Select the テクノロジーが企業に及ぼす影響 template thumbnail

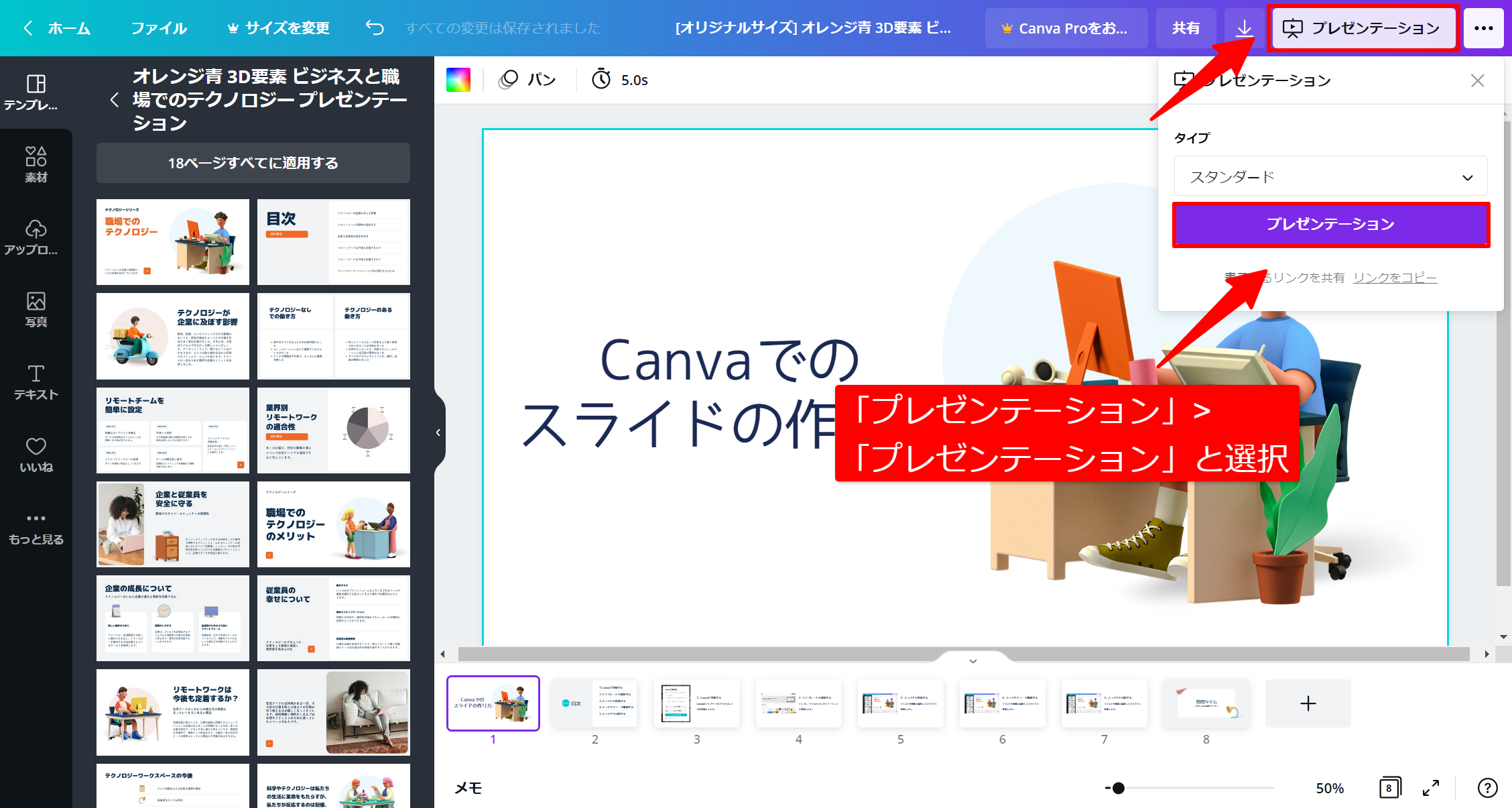[x=173, y=336]
